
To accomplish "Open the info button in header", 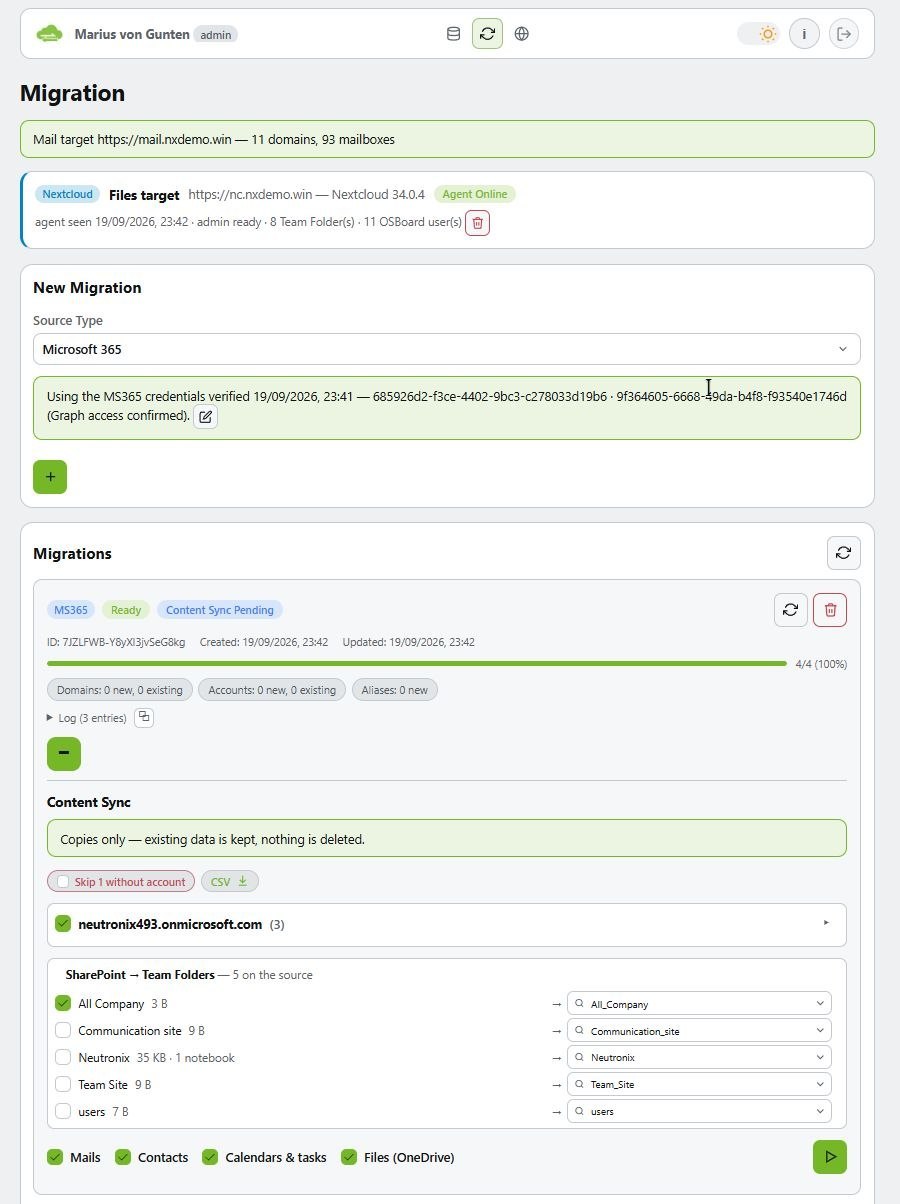I will point(804,34).
